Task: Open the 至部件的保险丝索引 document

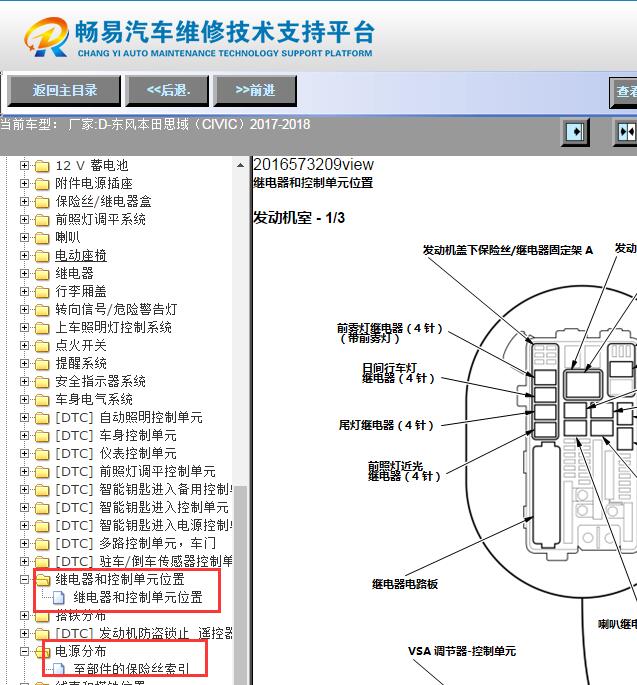Action: (x=131, y=669)
